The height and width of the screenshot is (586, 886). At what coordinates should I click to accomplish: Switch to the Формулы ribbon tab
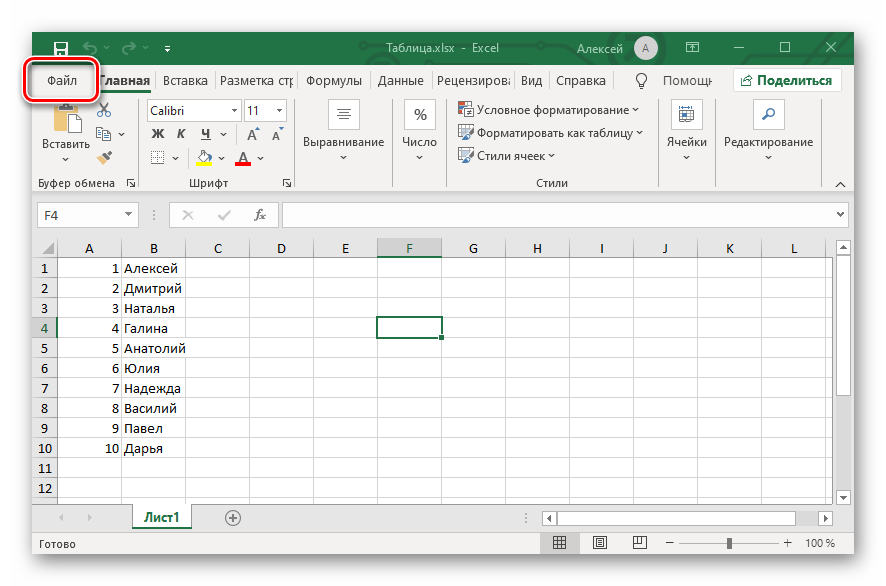(333, 81)
